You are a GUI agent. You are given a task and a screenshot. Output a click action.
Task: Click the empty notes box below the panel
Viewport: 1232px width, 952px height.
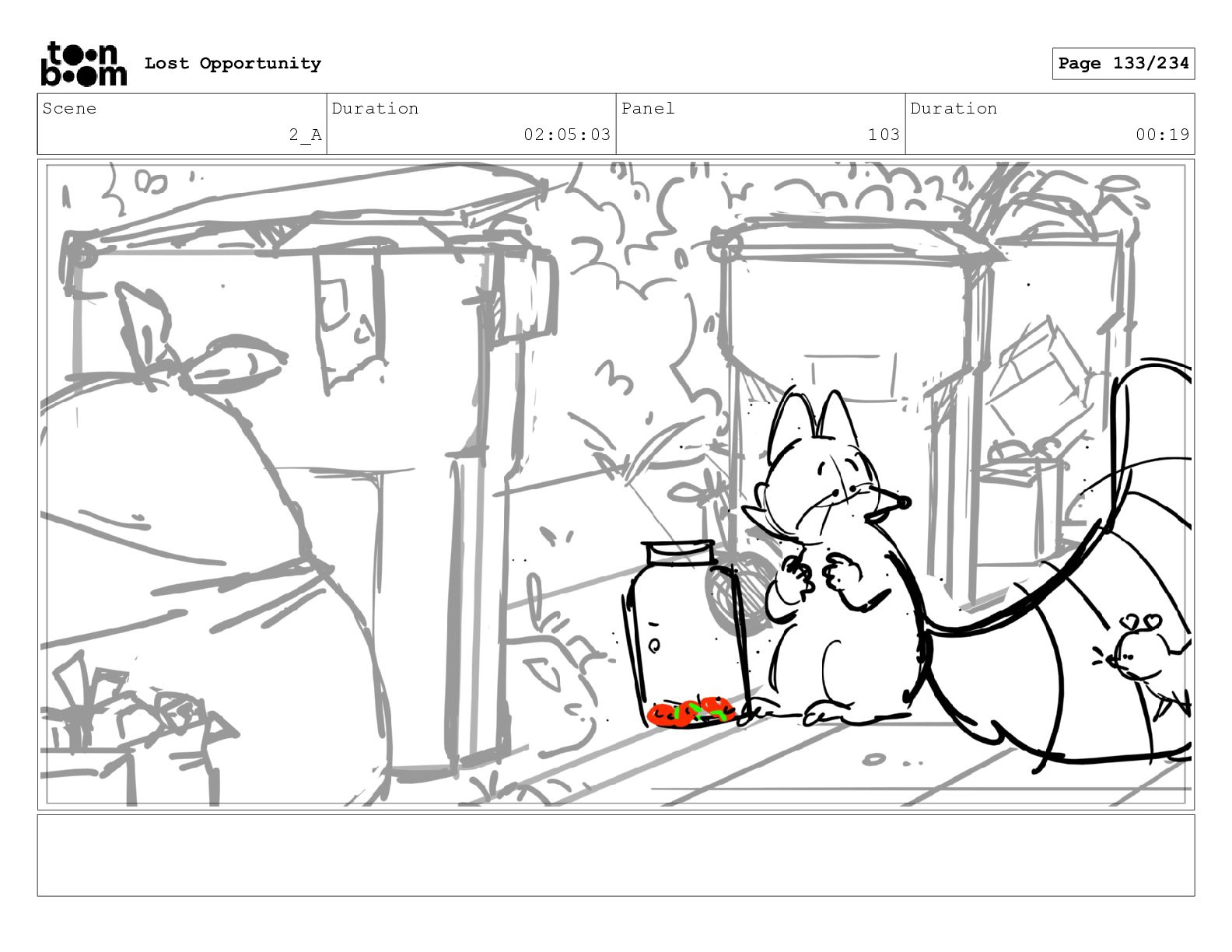[616, 856]
